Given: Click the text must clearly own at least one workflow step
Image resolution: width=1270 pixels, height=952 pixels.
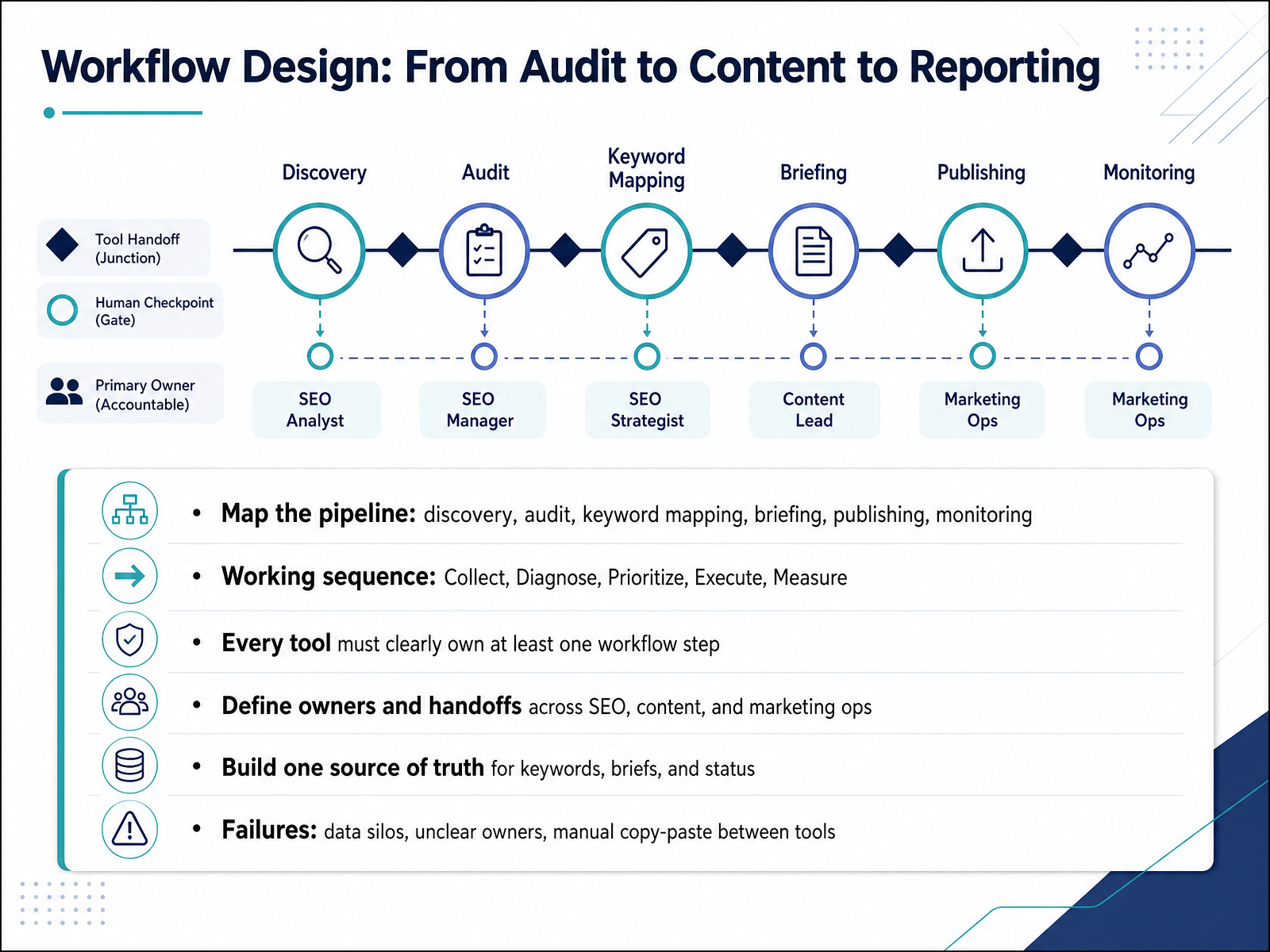Looking at the screenshot, I should 529,644.
